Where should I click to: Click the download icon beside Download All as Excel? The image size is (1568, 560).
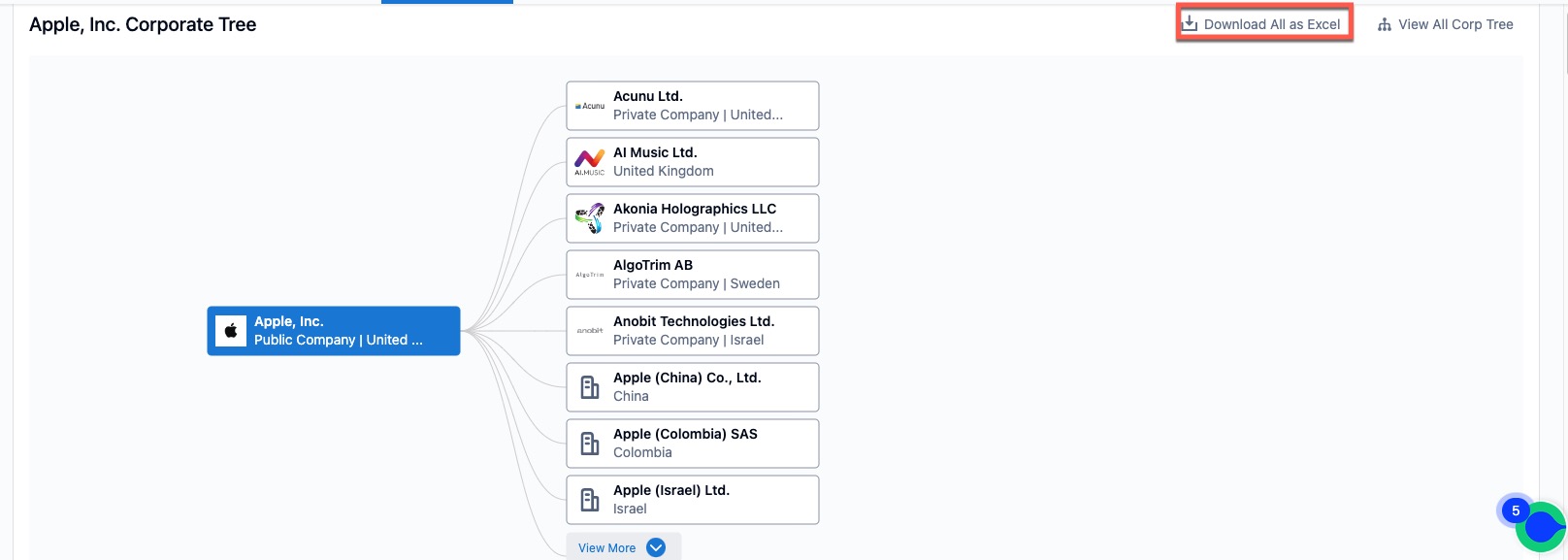tap(1190, 24)
